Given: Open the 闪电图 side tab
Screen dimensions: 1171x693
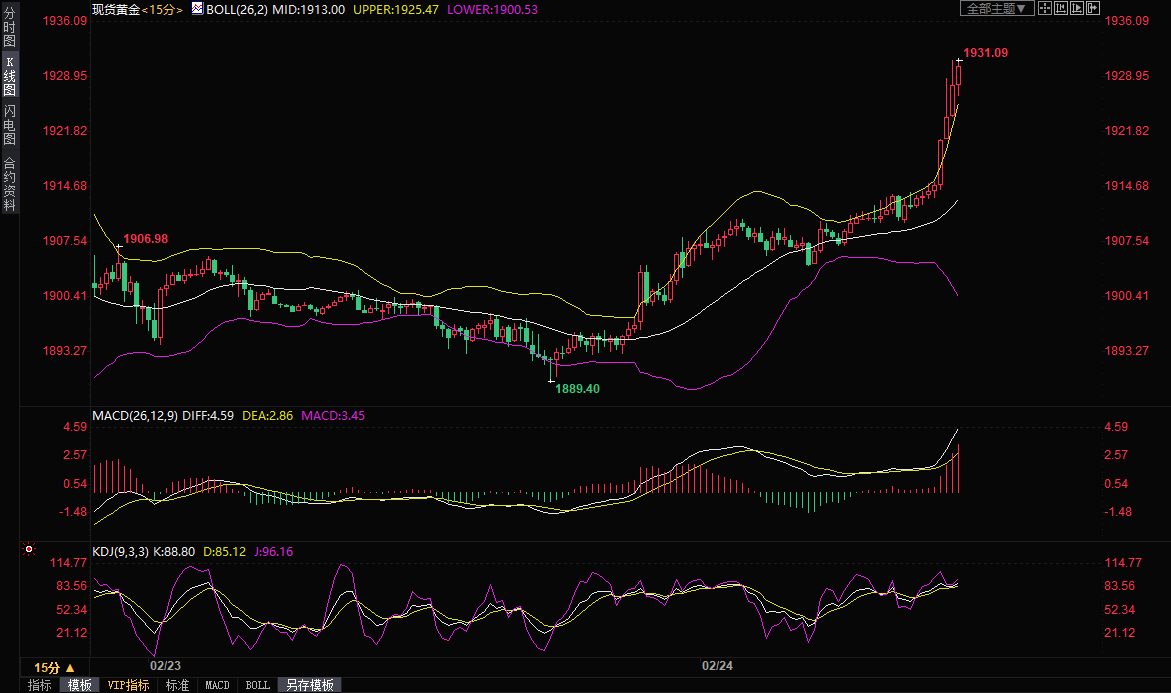Looking at the screenshot, I should [x=9, y=125].
